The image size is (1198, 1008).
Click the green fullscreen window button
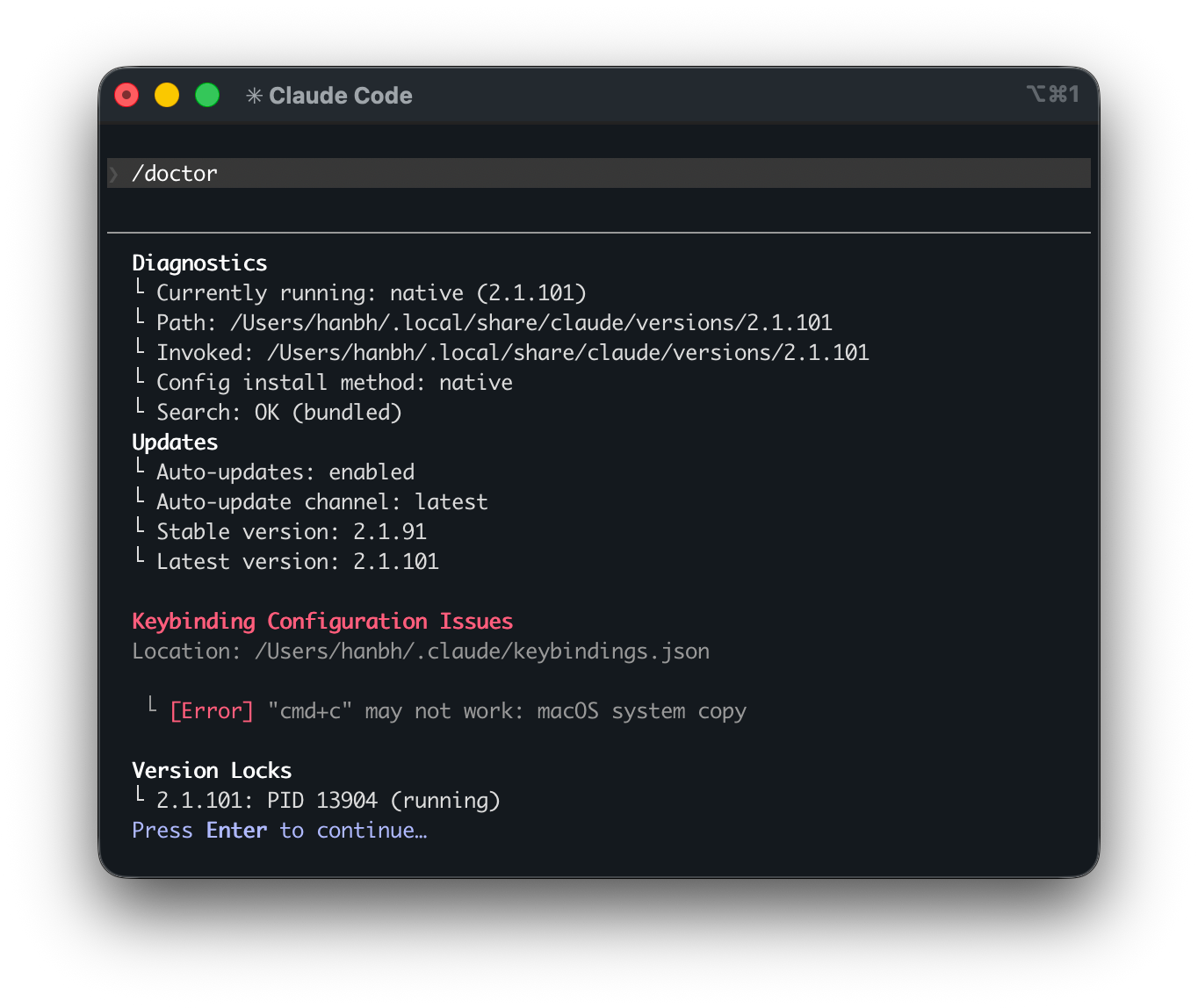(207, 95)
